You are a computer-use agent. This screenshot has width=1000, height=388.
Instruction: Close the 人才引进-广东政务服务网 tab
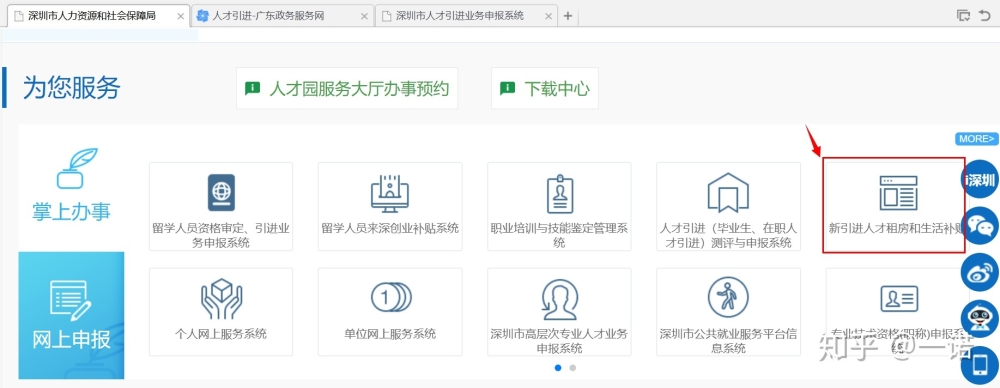364,16
